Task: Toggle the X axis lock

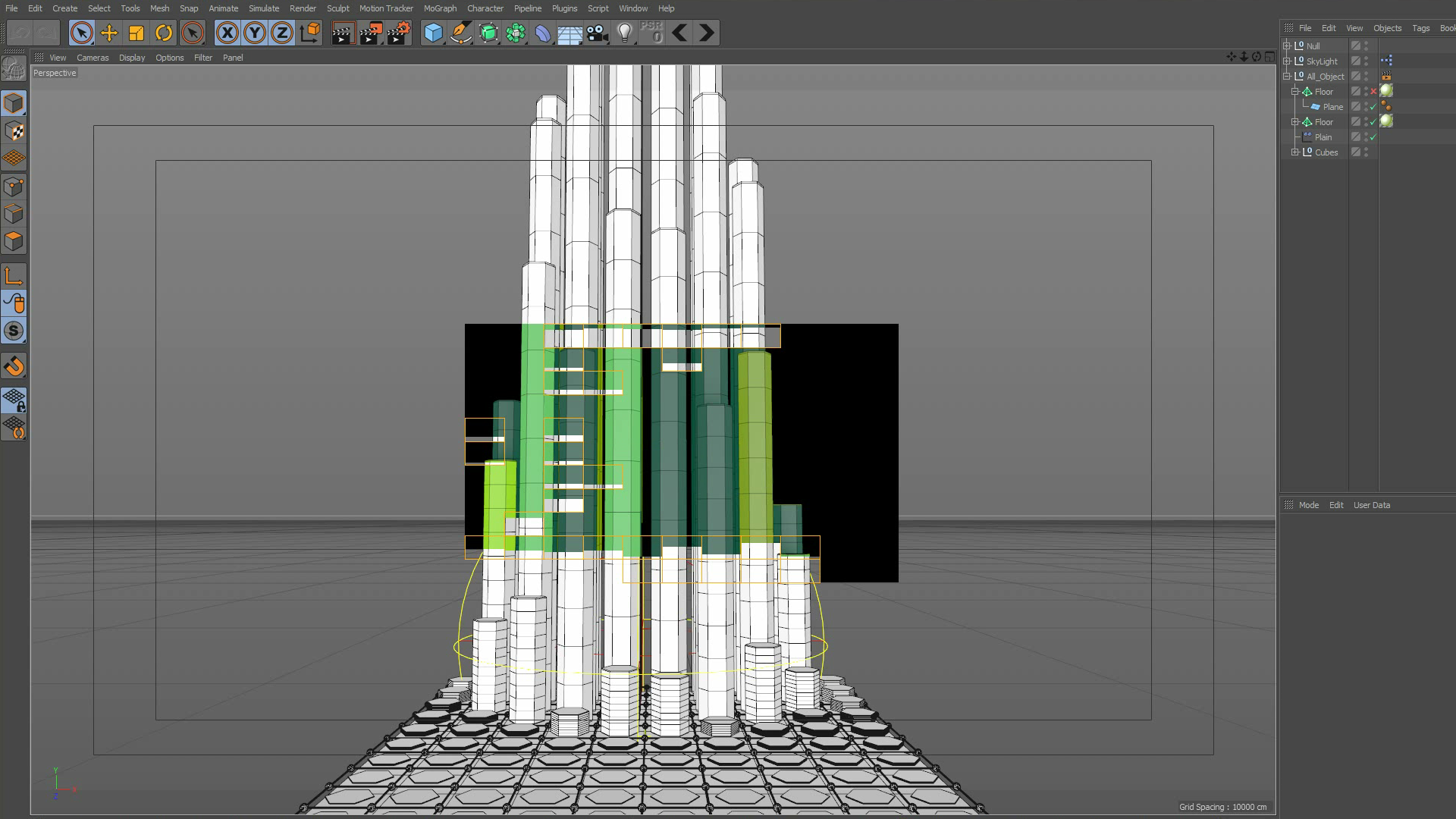Action: 227,33
